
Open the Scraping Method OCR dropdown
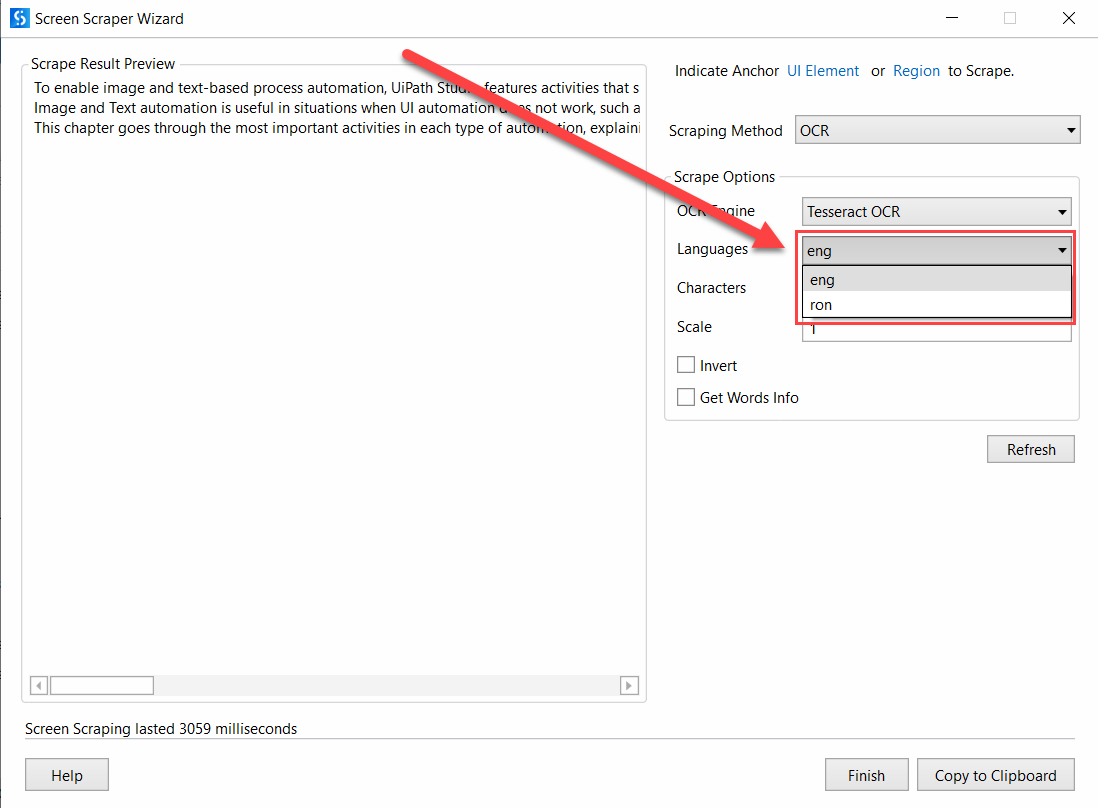click(937, 130)
